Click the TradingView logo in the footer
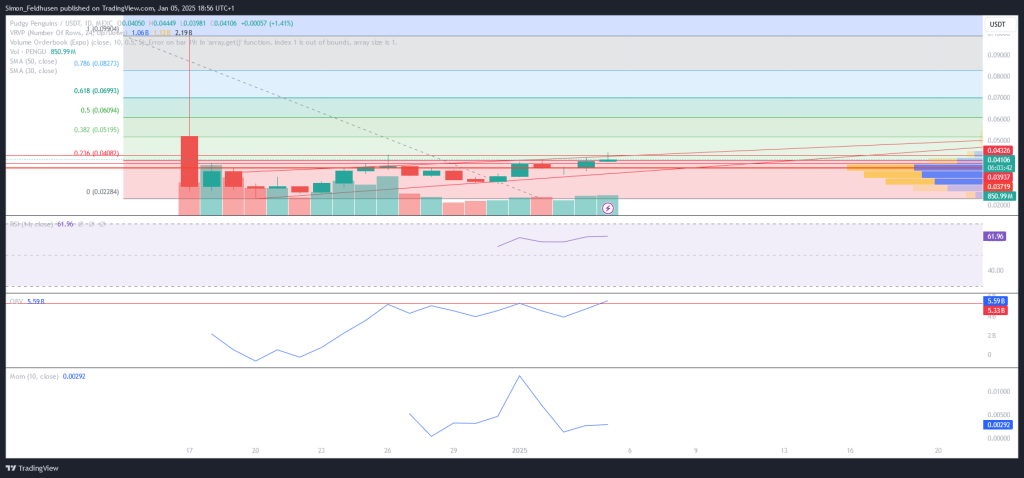The width and height of the screenshot is (1024, 478). pos(31,468)
